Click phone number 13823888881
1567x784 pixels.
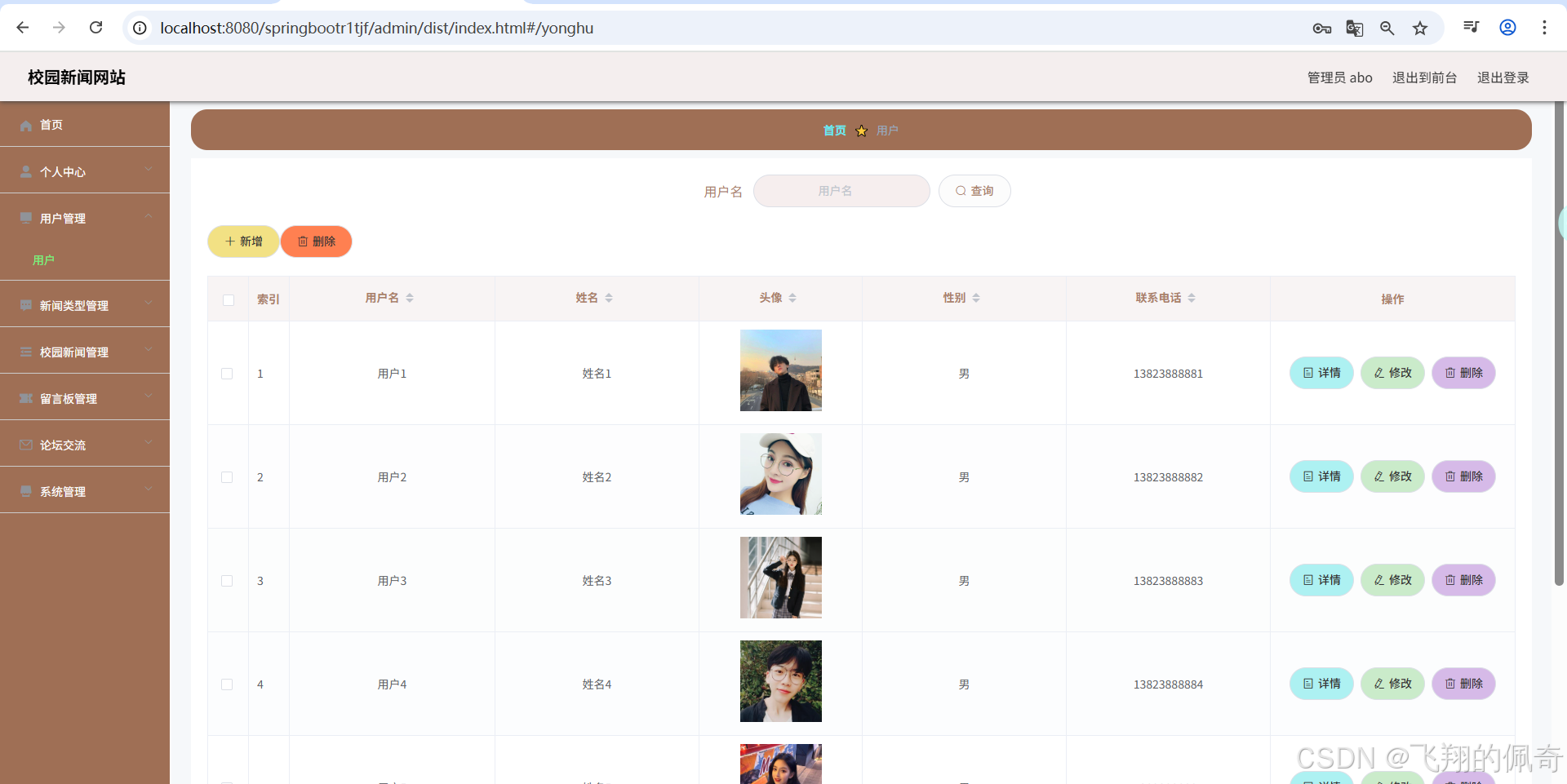click(1168, 374)
